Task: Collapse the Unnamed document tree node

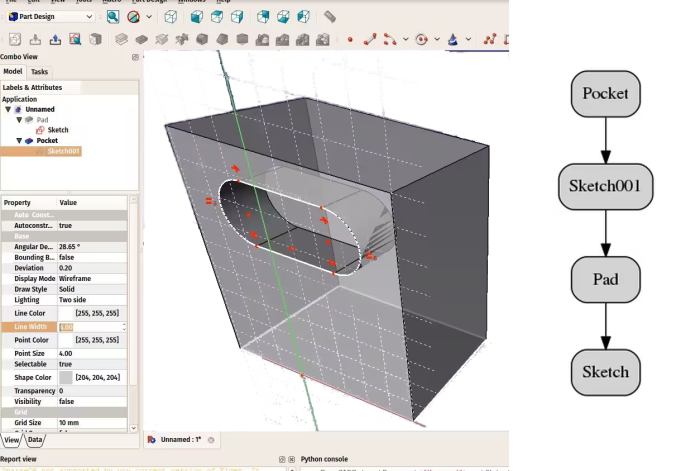Action: pyautogui.click(x=8, y=109)
